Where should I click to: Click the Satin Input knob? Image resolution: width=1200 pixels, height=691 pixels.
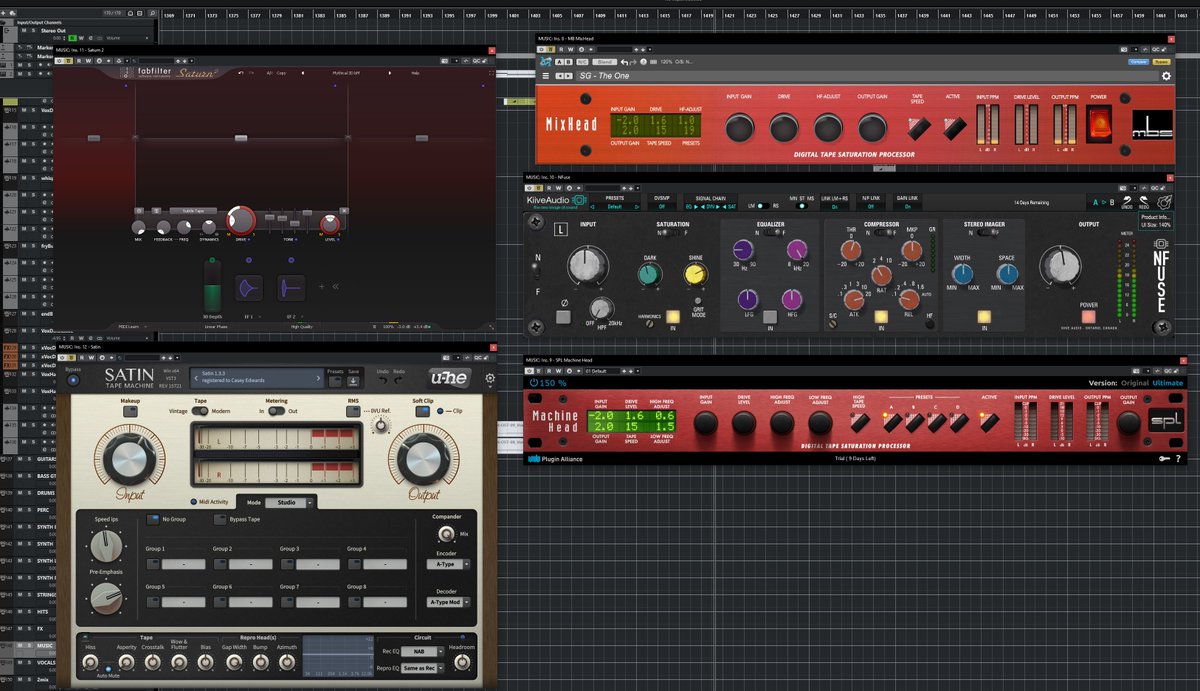pyautogui.click(x=130, y=458)
